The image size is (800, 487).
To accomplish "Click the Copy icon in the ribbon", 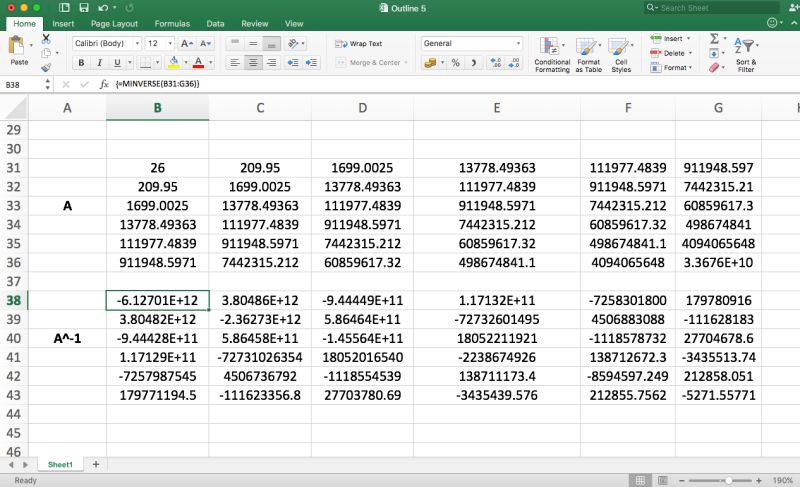I will point(46,53).
